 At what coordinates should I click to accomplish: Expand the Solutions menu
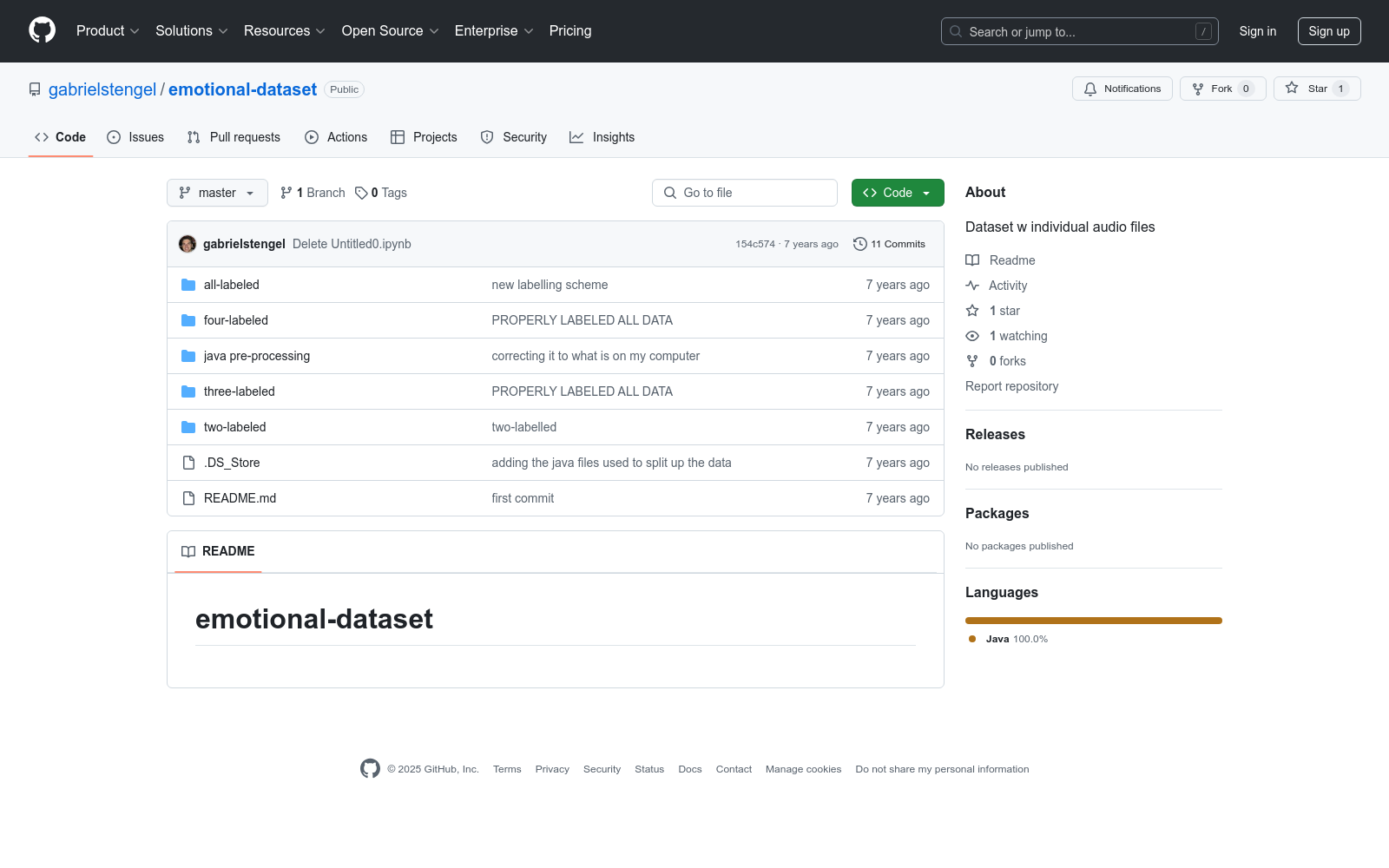coord(192,31)
